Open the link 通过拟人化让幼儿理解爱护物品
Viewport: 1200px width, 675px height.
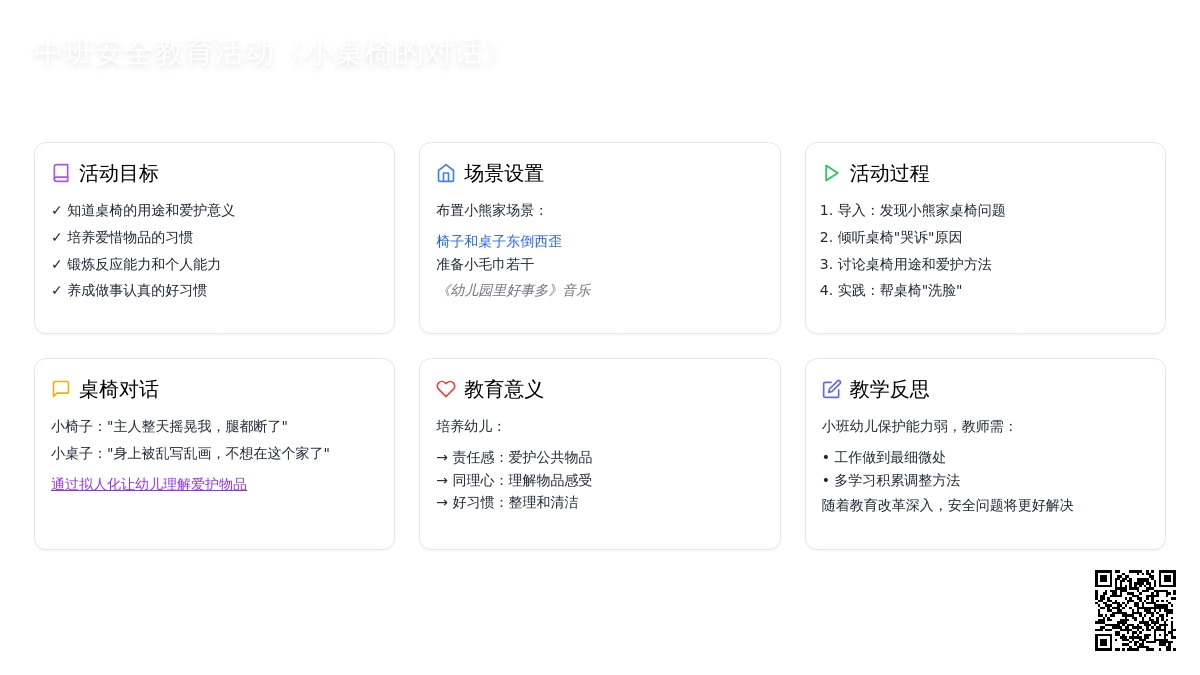coord(149,484)
